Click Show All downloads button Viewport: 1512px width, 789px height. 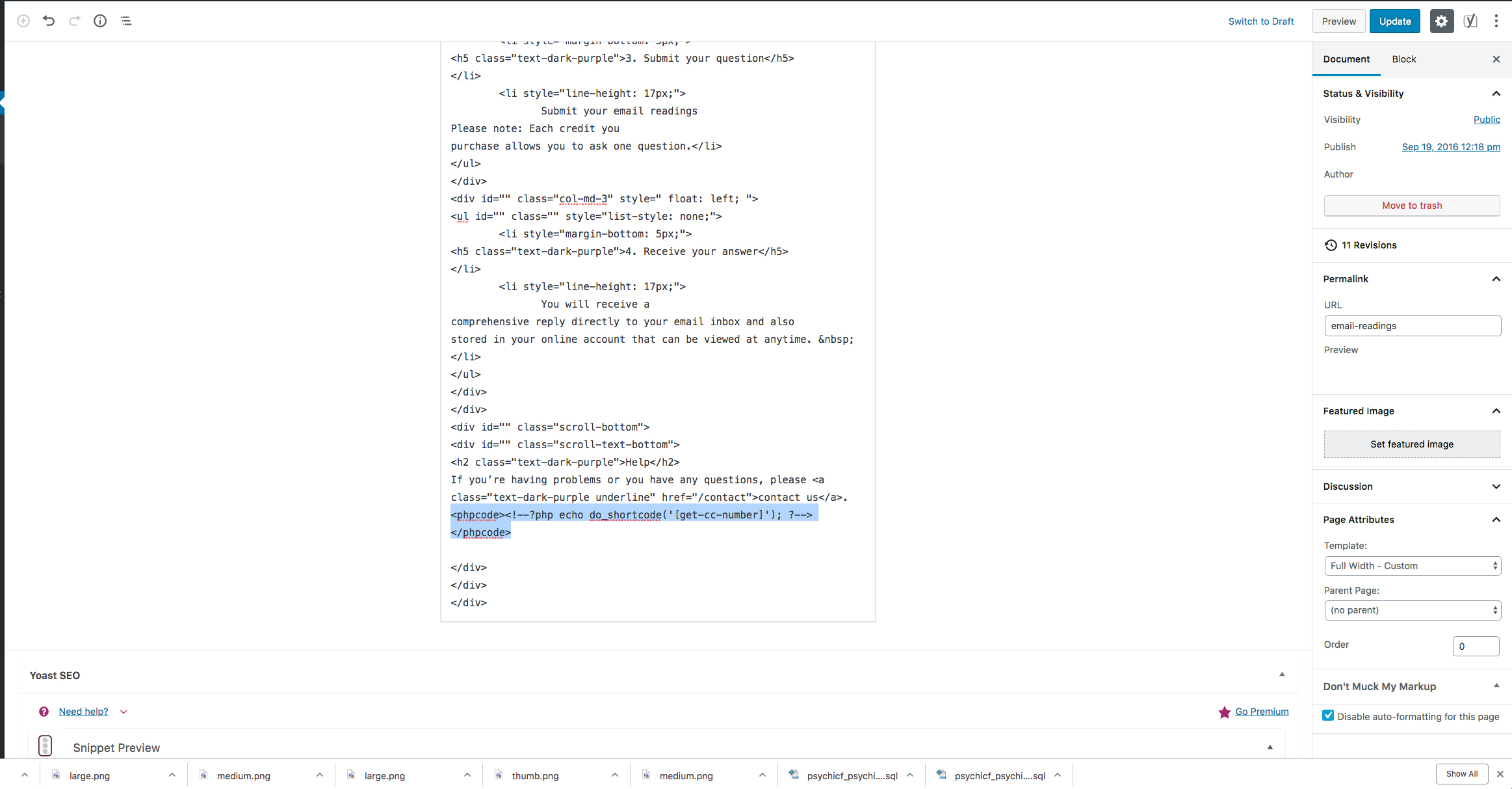[1462, 774]
